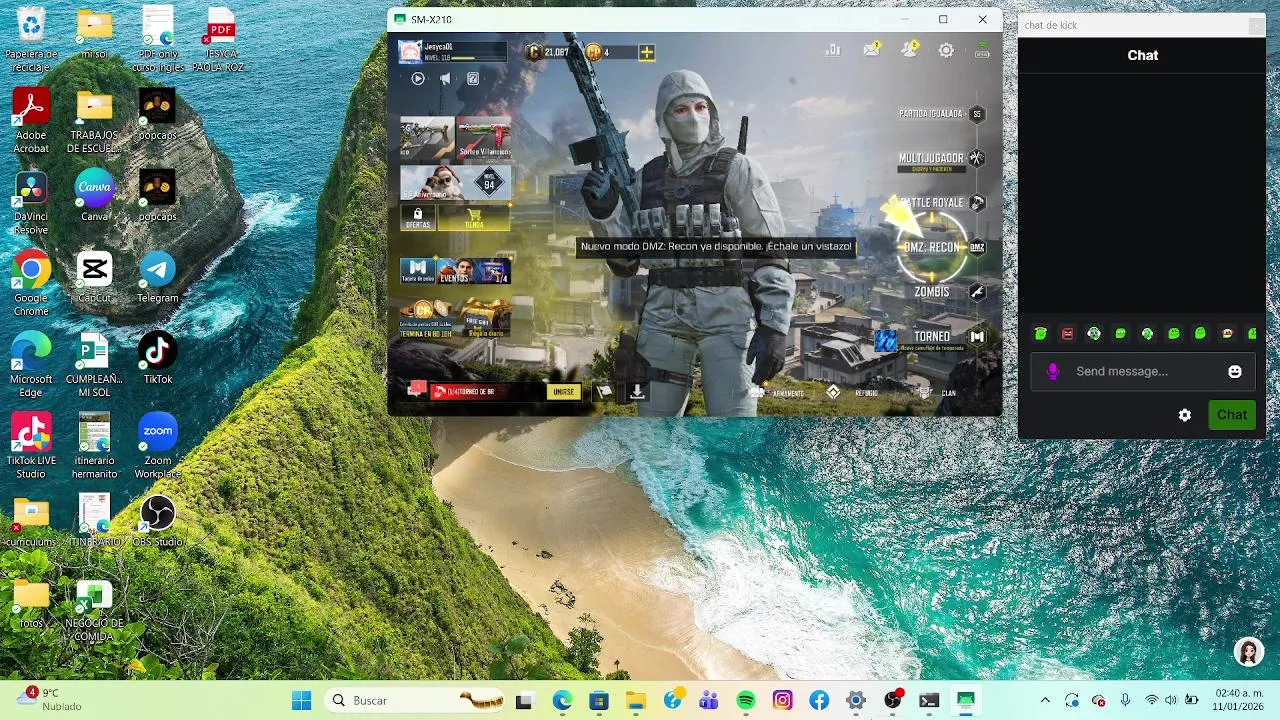The height and width of the screenshot is (720, 1280).
Task: Open ARMAMENTO loadout at game bottom
Action: click(x=778, y=393)
